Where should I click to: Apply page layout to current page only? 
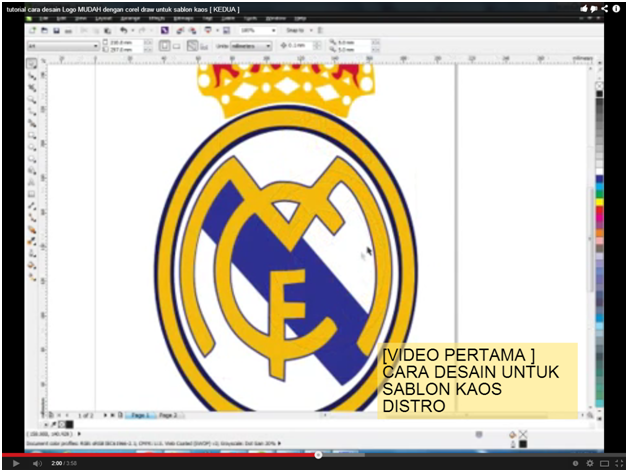(204, 46)
